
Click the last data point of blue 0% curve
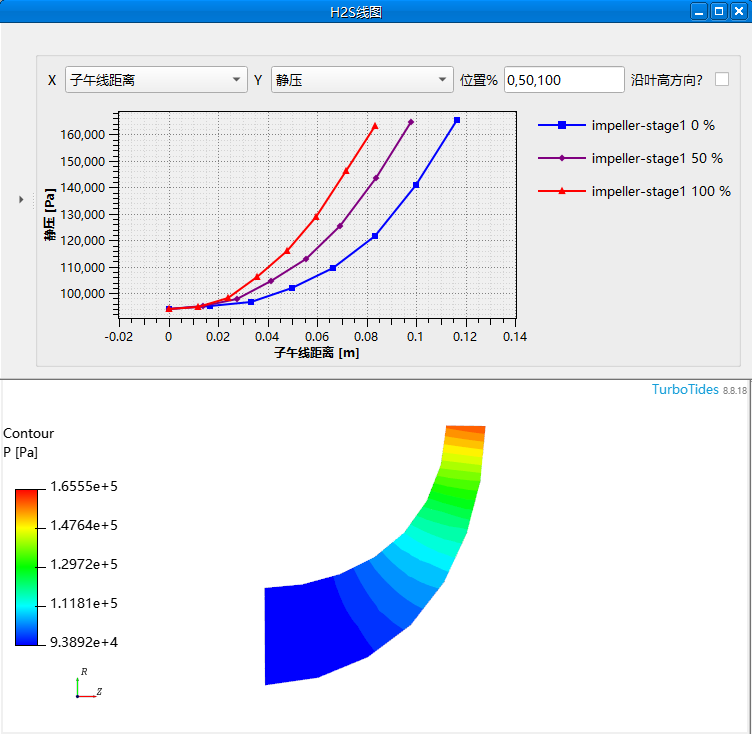click(x=457, y=120)
